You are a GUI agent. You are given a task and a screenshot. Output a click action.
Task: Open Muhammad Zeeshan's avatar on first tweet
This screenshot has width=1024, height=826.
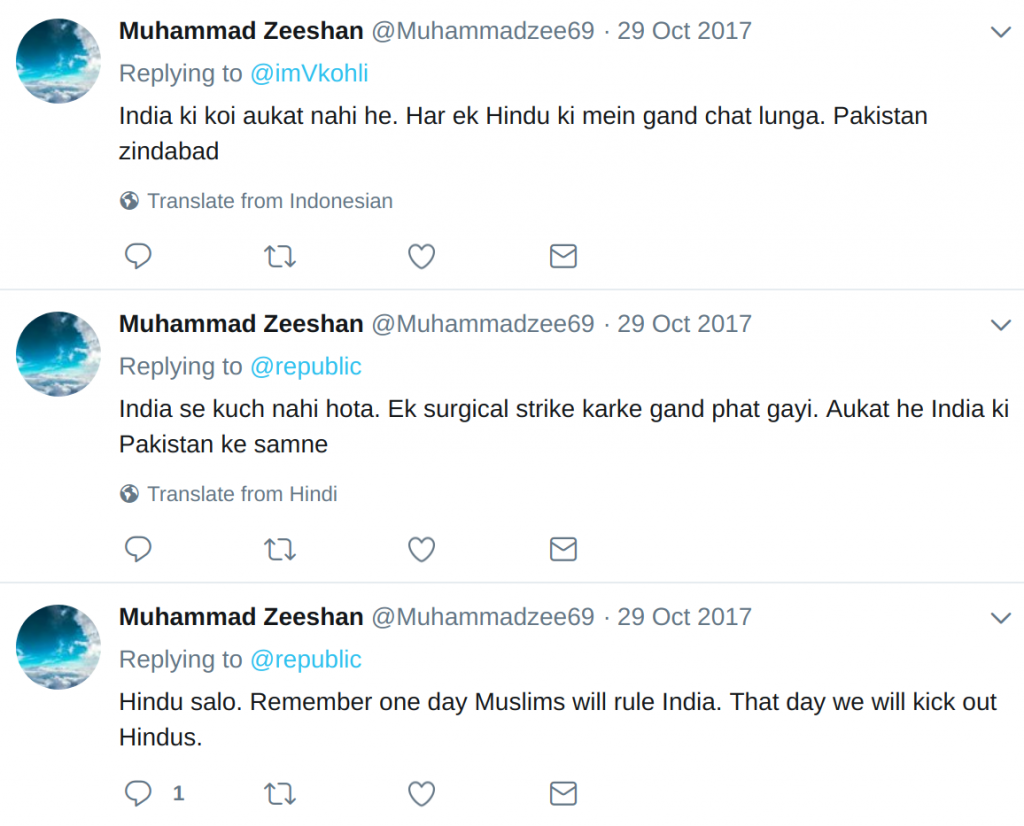click(x=58, y=61)
